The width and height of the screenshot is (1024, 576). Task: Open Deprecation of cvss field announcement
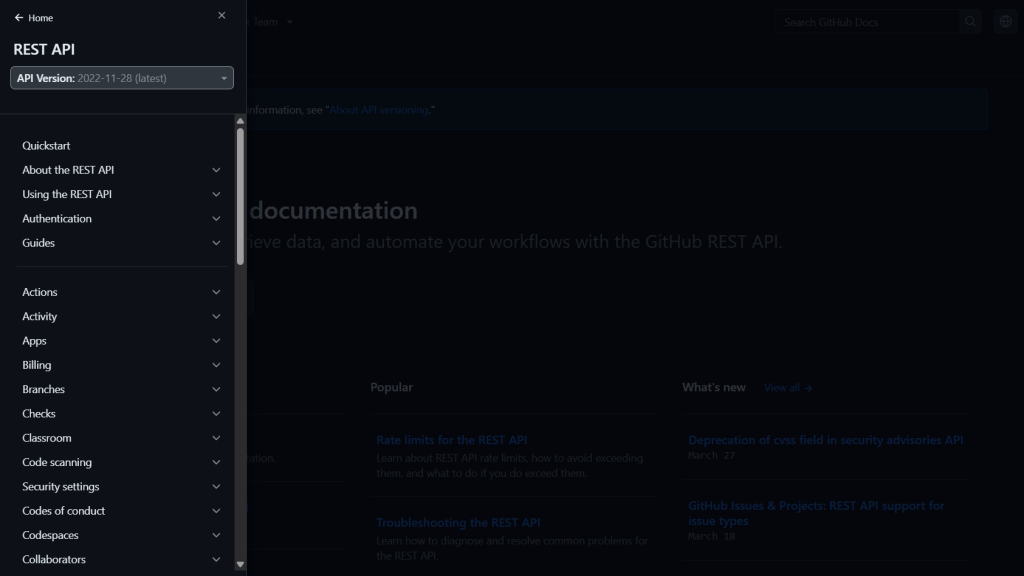(x=825, y=440)
